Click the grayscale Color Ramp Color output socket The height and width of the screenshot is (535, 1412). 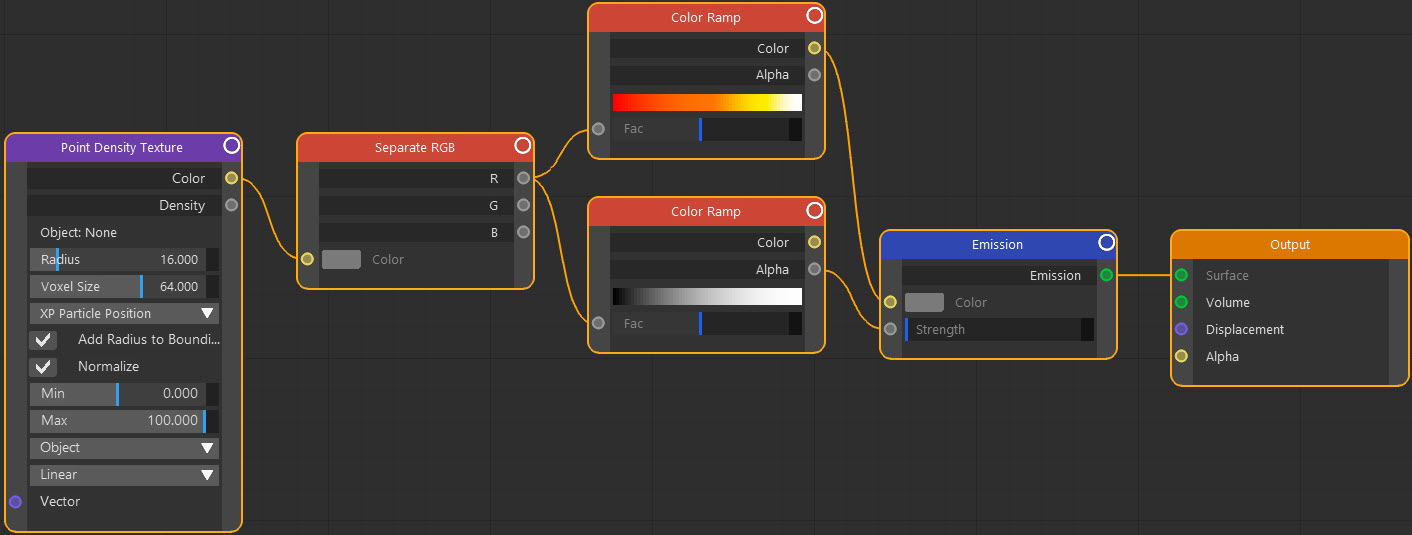[x=814, y=242]
